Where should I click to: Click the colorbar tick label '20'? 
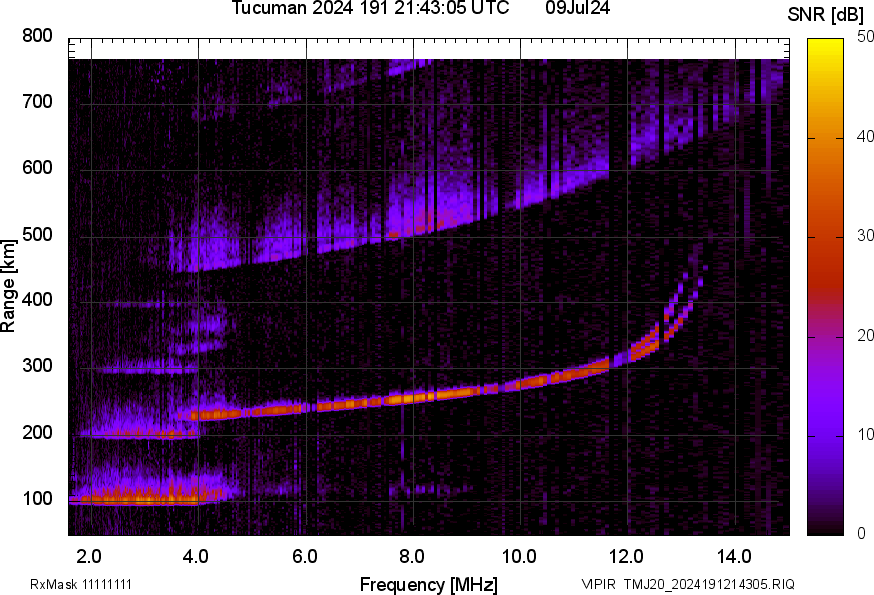click(x=865, y=336)
